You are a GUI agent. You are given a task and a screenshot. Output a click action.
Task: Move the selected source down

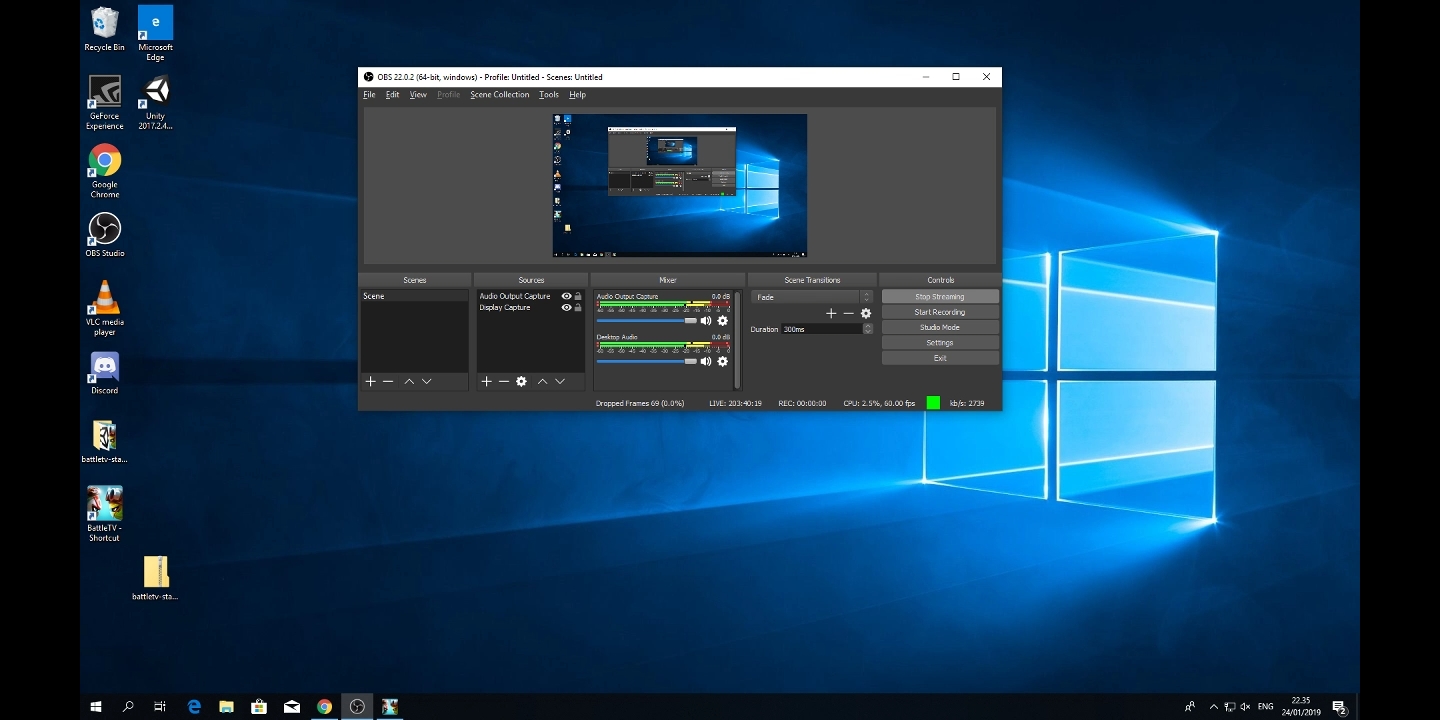pos(560,382)
